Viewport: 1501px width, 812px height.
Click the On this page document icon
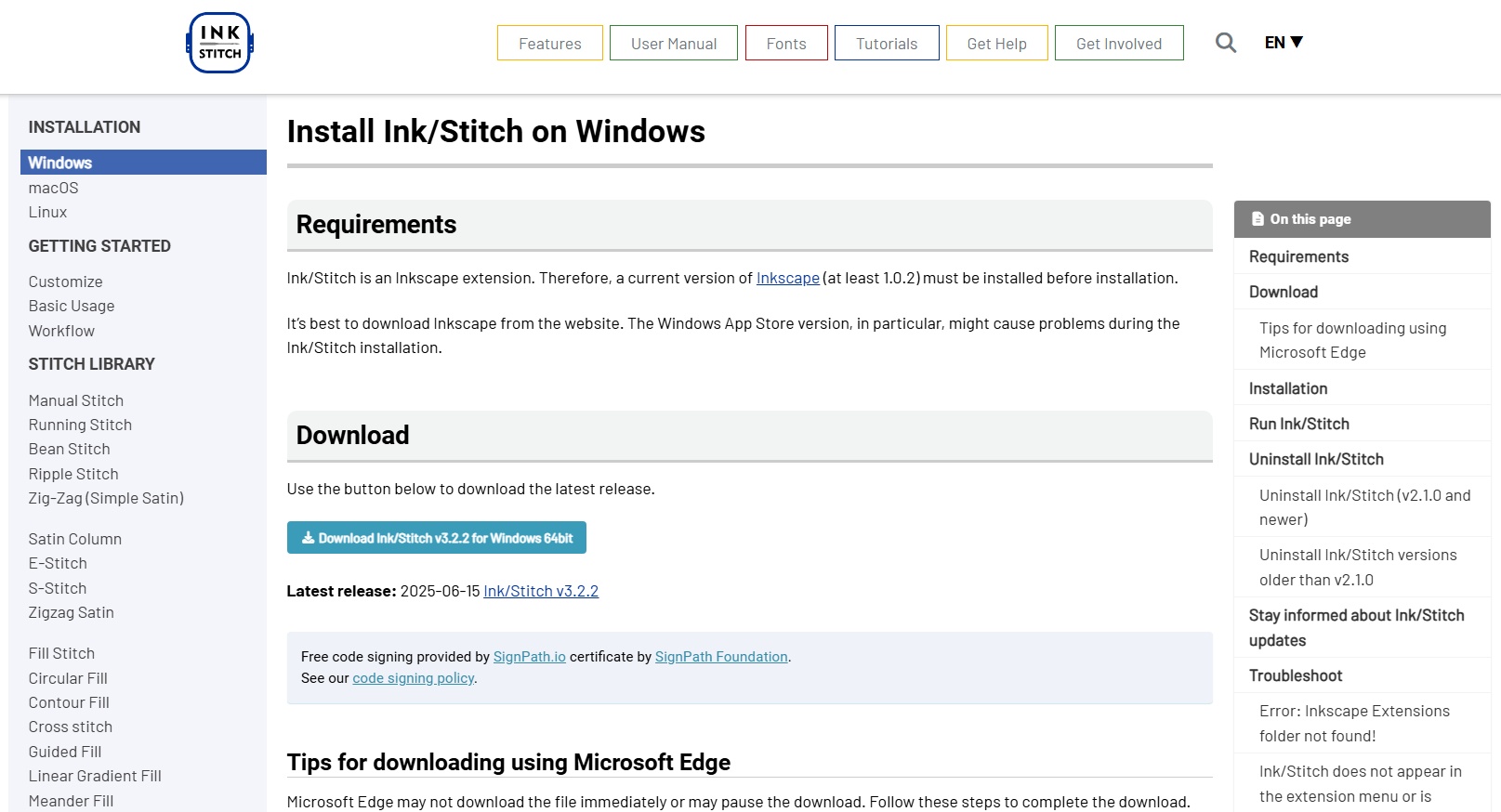[1257, 219]
